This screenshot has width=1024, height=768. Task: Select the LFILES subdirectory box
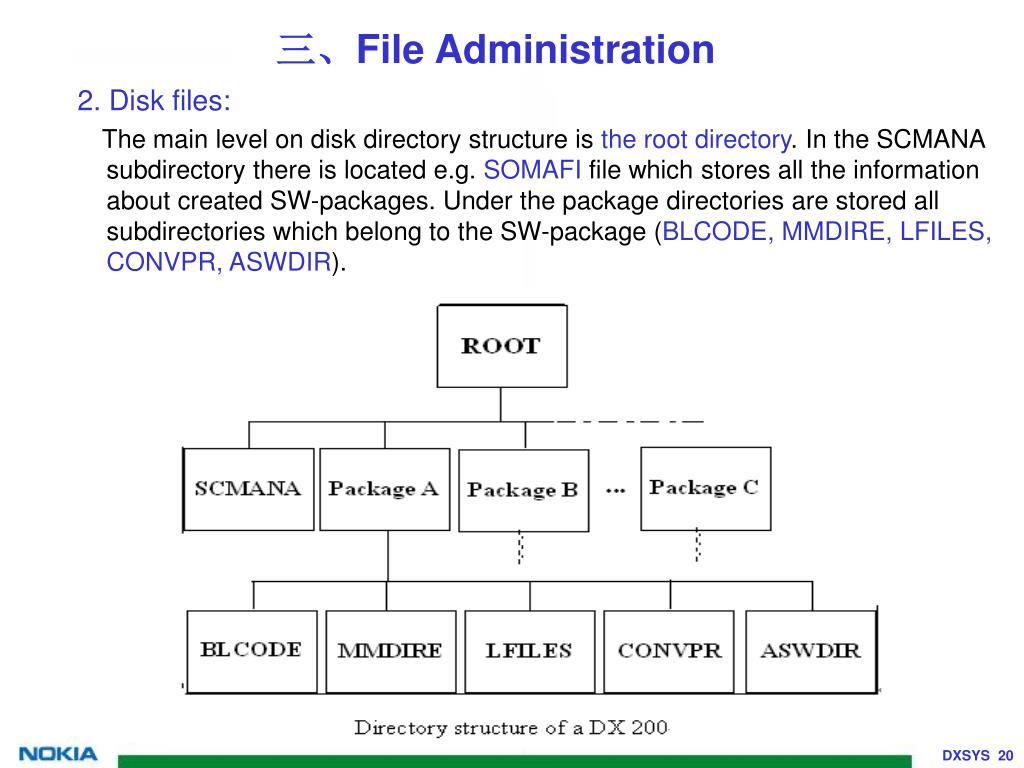[530, 652]
